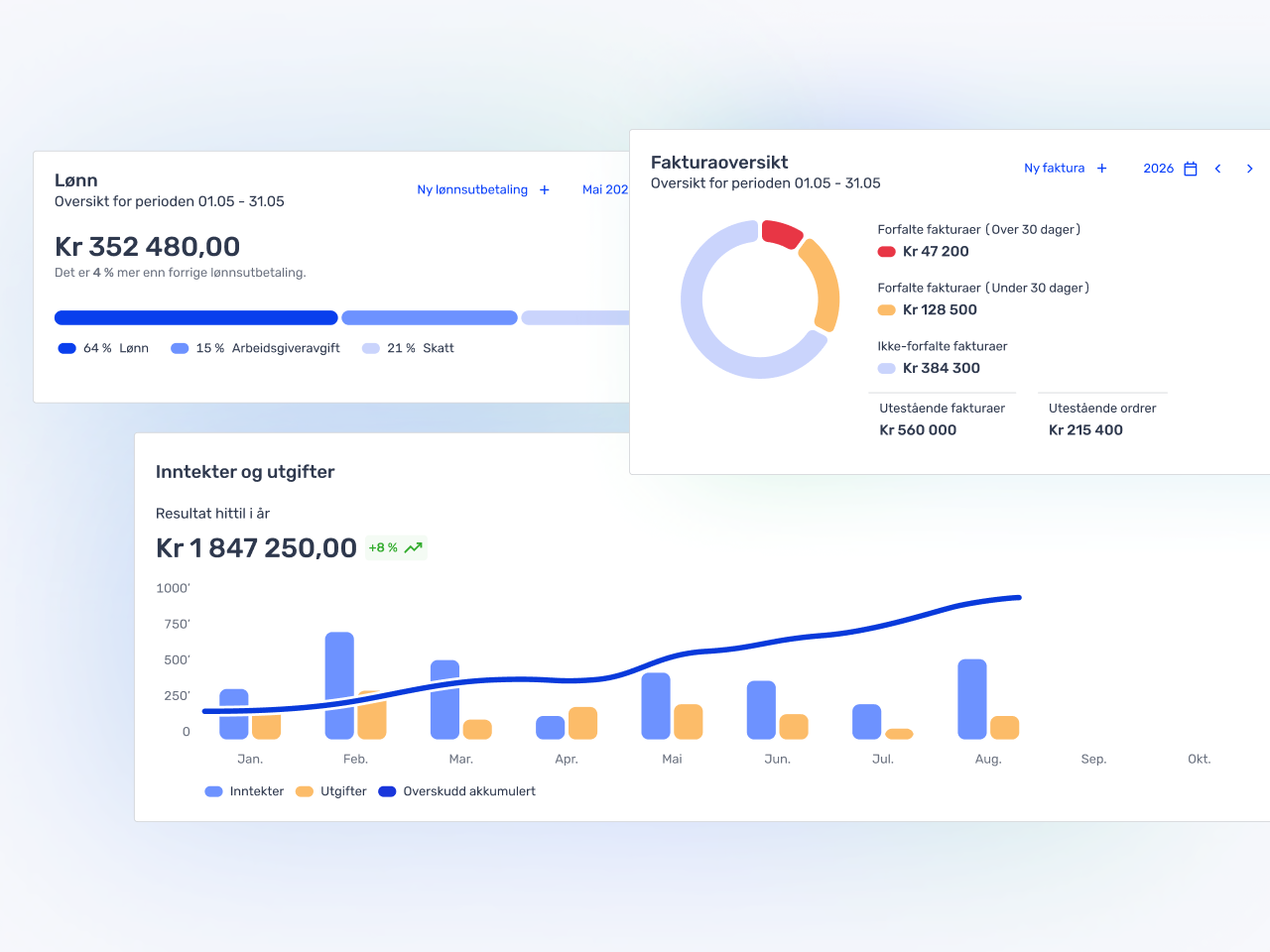
Task: Toggle the Utgifter legend item
Action: coord(331,791)
